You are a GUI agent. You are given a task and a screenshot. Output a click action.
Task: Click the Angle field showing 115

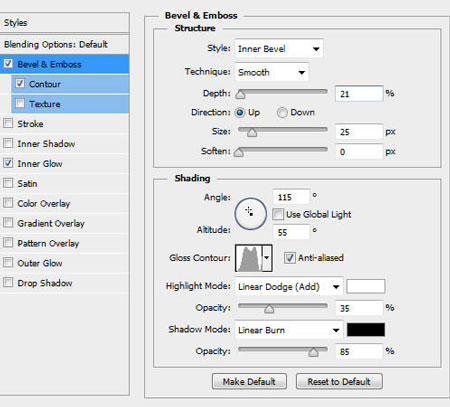(x=291, y=197)
